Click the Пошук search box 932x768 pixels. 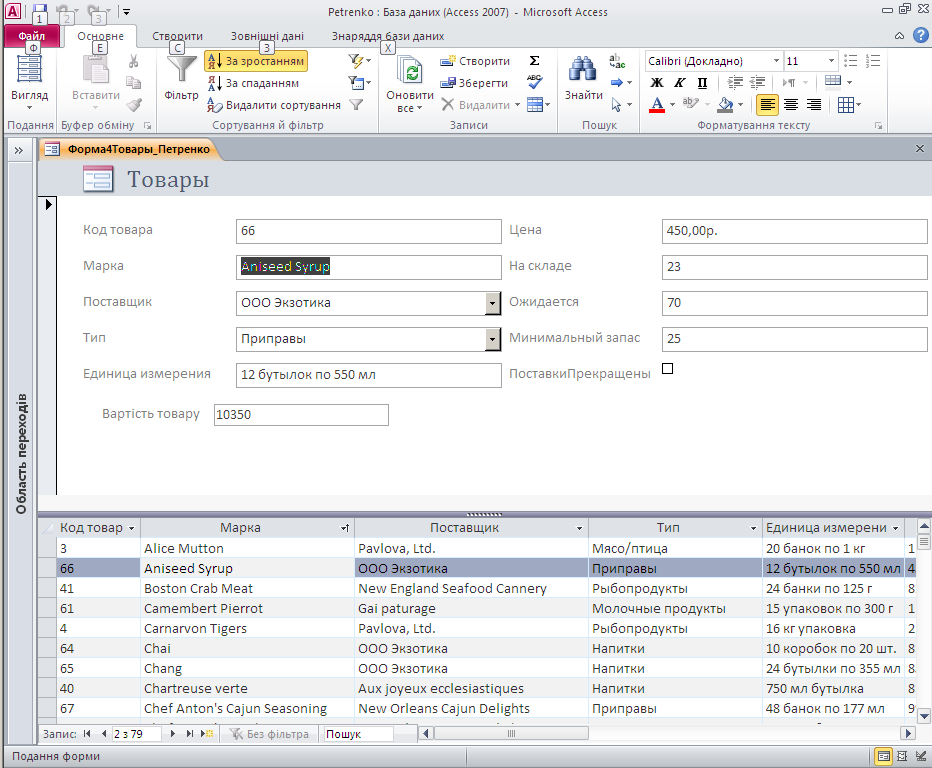357,734
